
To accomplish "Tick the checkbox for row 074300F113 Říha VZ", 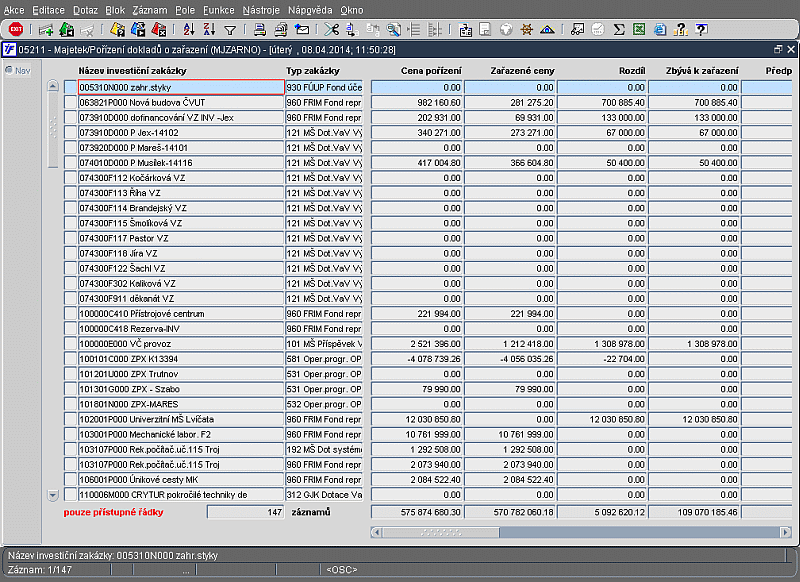I will pos(70,193).
